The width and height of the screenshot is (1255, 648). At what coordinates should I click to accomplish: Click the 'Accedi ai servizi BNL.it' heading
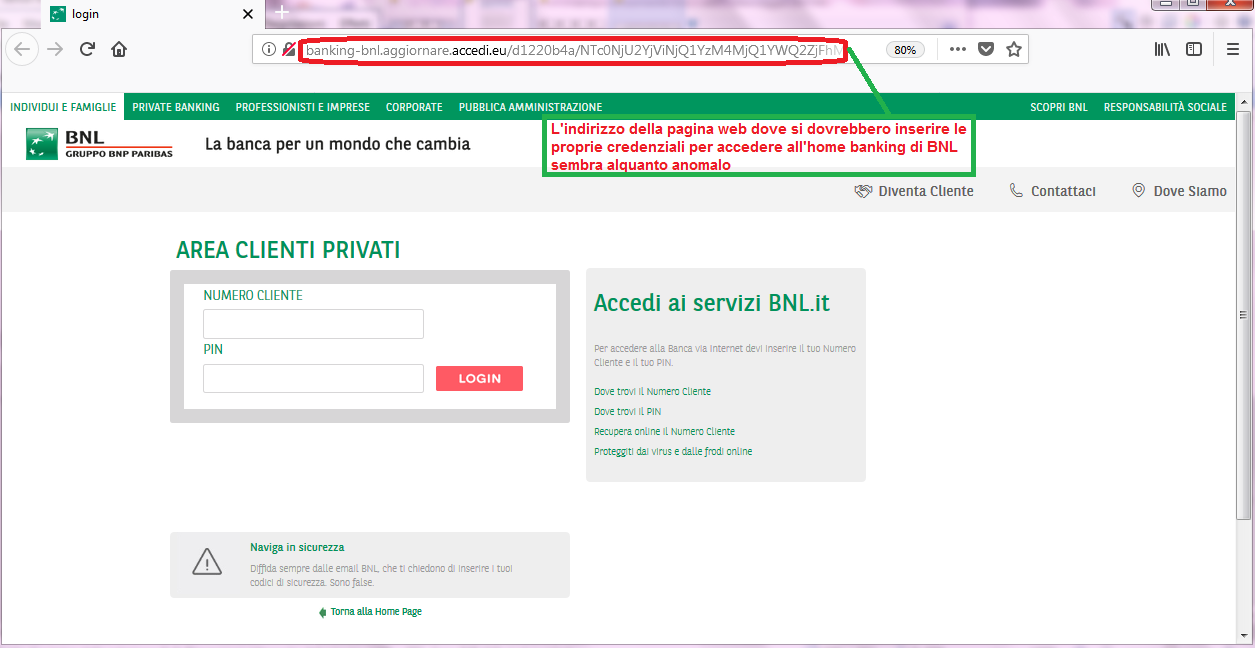pyautogui.click(x=712, y=303)
